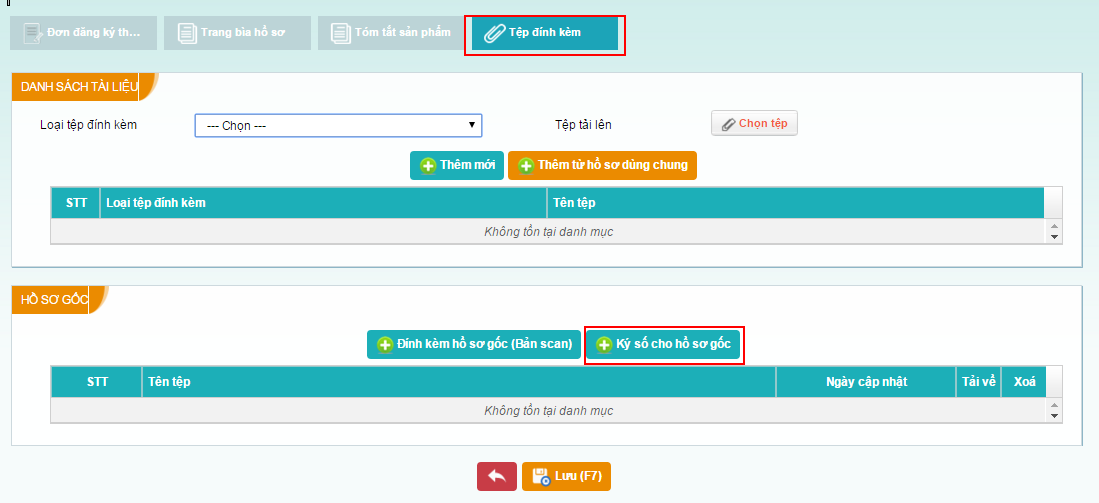Open the Trang bìa hồ sơ tab
This screenshot has width=1099, height=503.
[234, 33]
